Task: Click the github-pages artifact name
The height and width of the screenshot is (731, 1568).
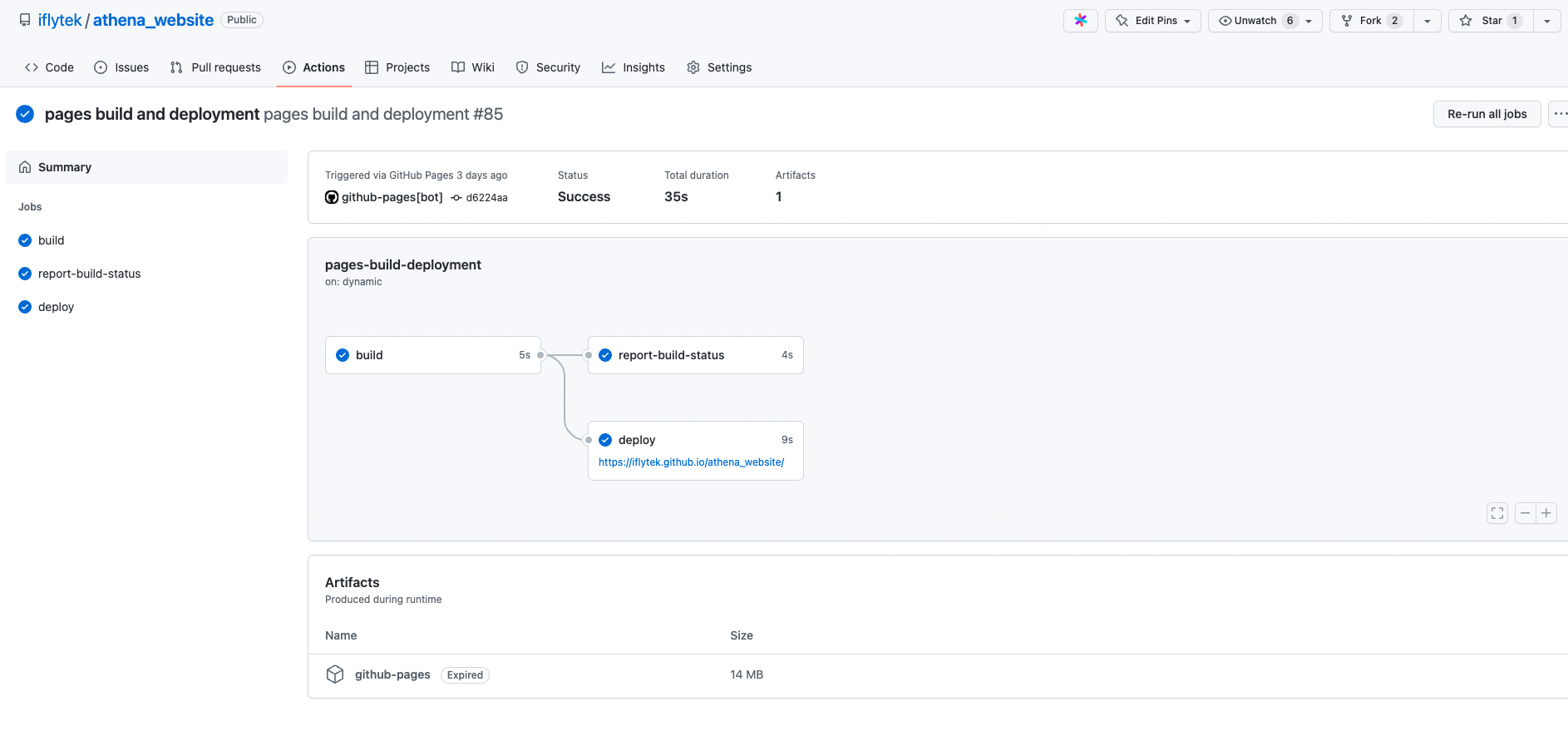Action: pos(392,674)
